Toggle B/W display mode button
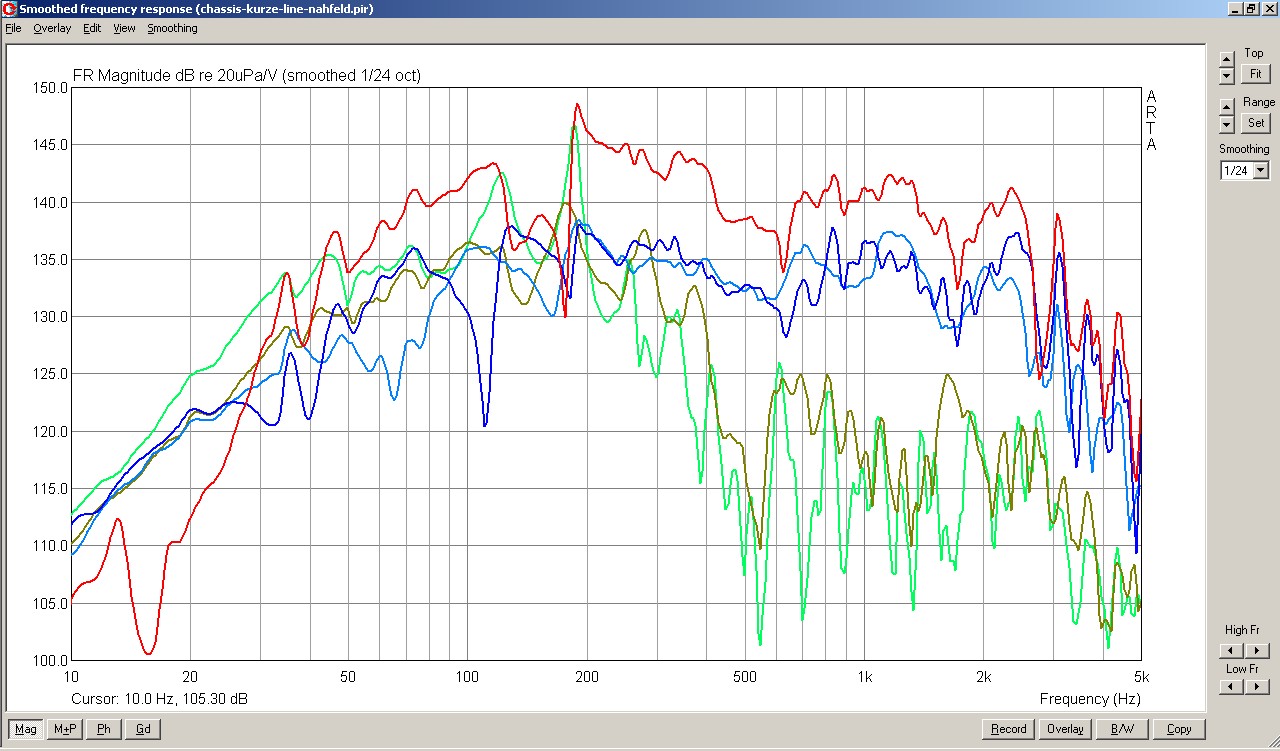The image size is (1280, 751). pyautogui.click(x=1122, y=729)
